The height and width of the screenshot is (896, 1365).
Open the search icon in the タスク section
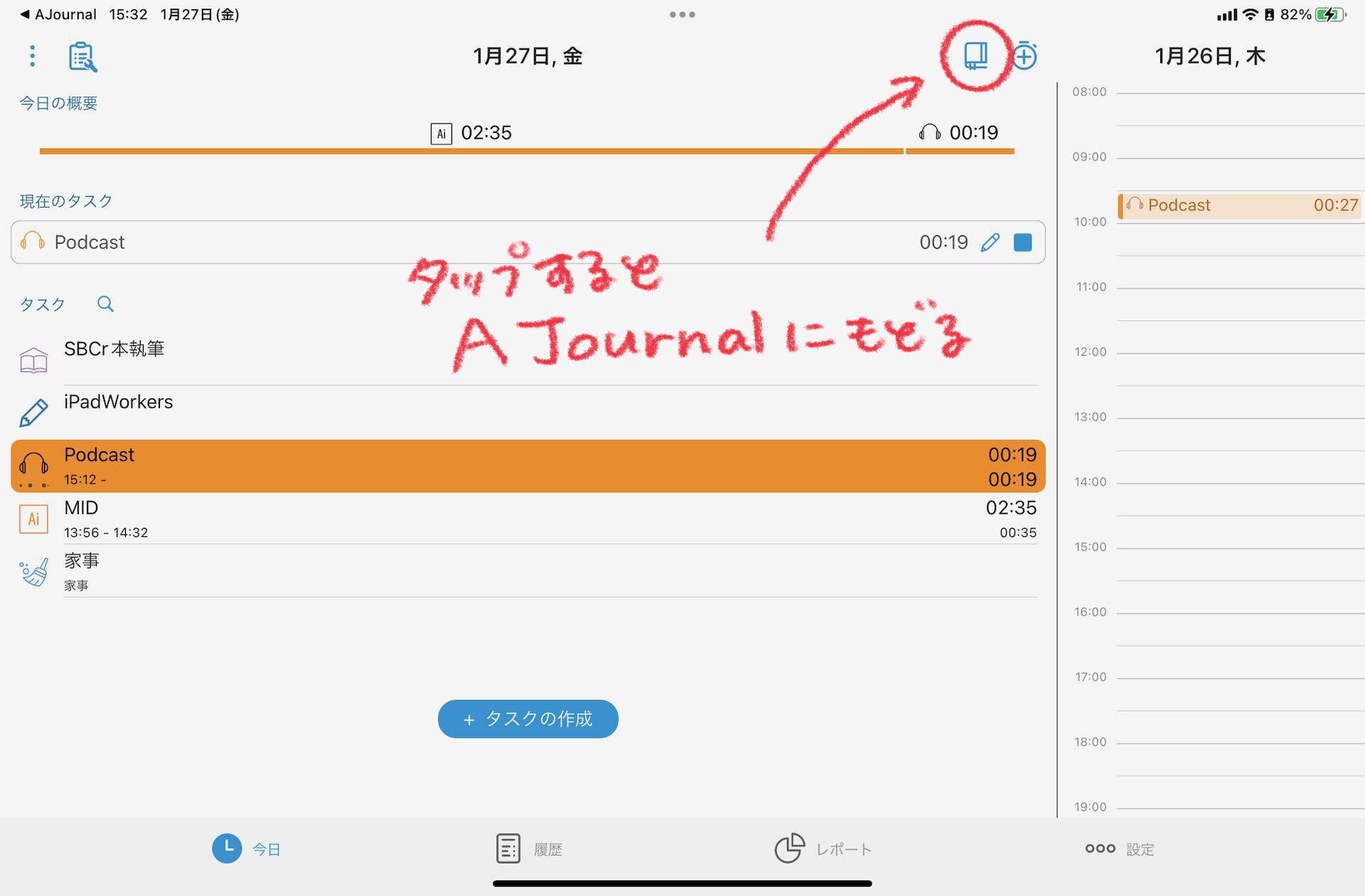coord(105,304)
